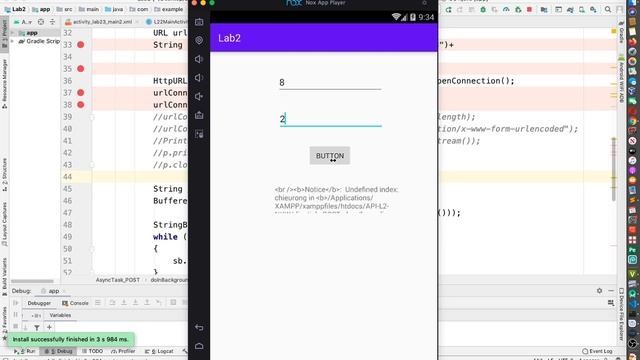Image resolution: width=640 pixels, height=360 pixels.
Task: Click the editor vertical scrollbar thumb
Action: [613, 169]
